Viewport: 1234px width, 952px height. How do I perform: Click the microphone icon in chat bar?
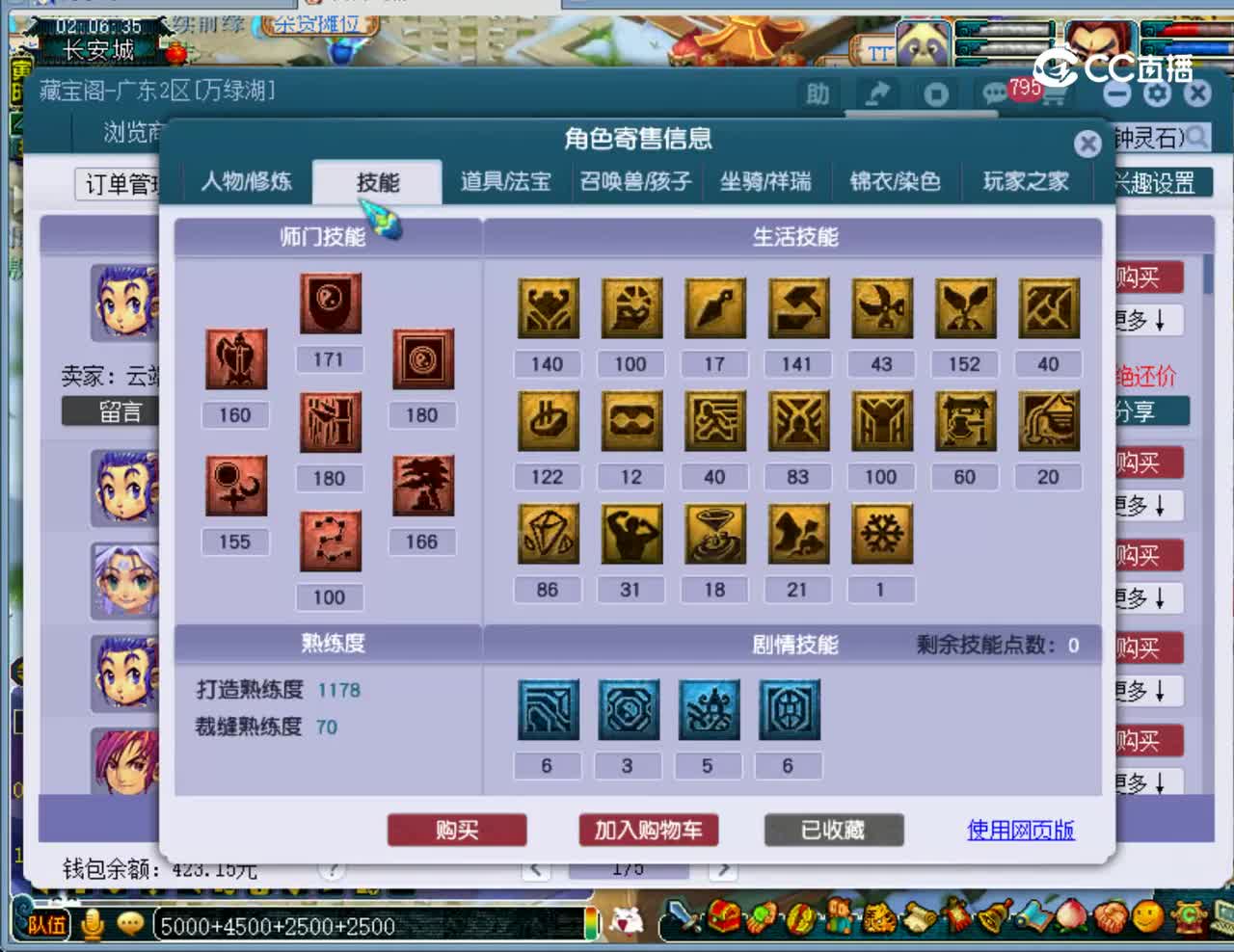93,925
